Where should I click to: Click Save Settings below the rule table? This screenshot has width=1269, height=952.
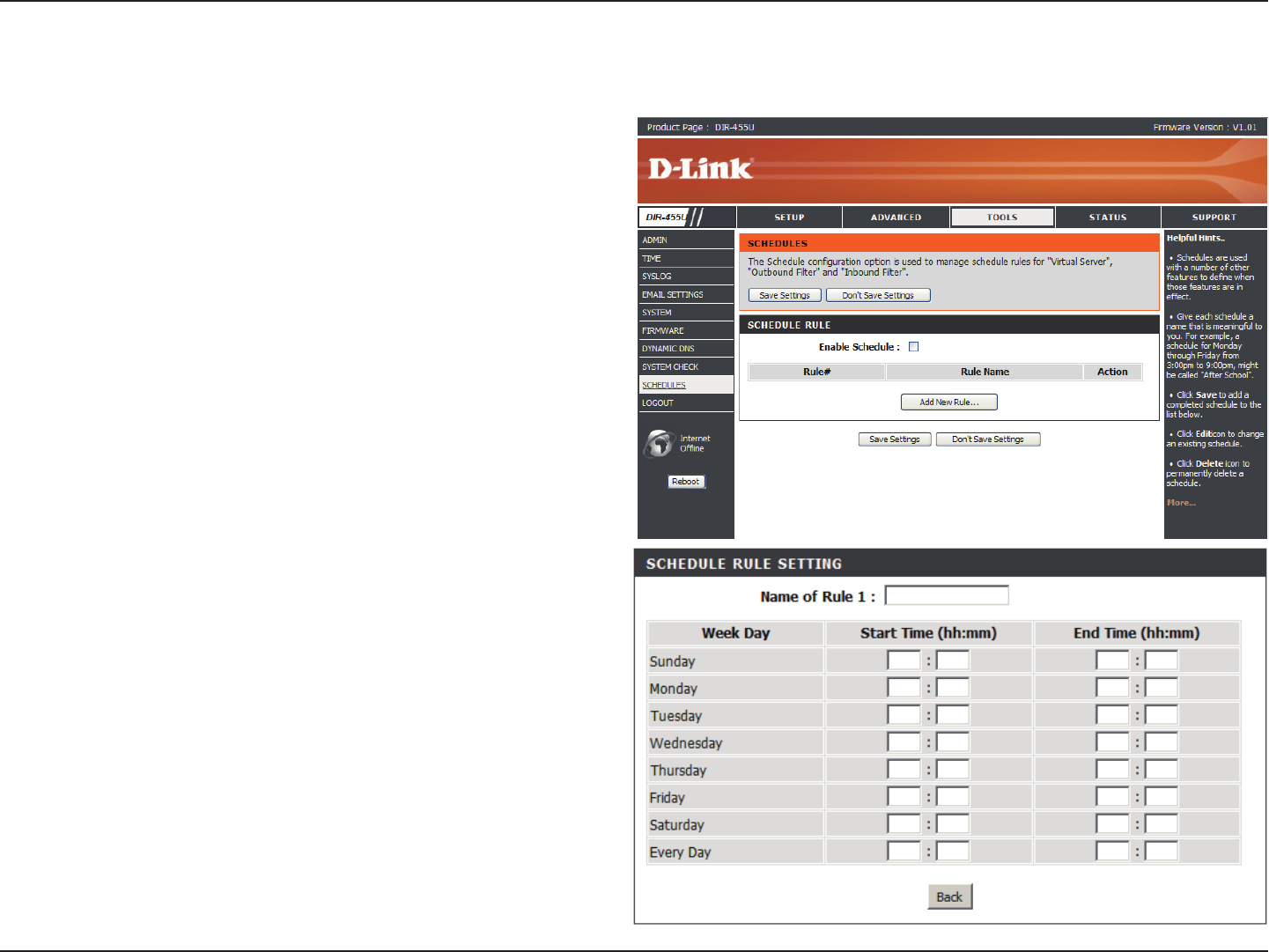coord(895,439)
